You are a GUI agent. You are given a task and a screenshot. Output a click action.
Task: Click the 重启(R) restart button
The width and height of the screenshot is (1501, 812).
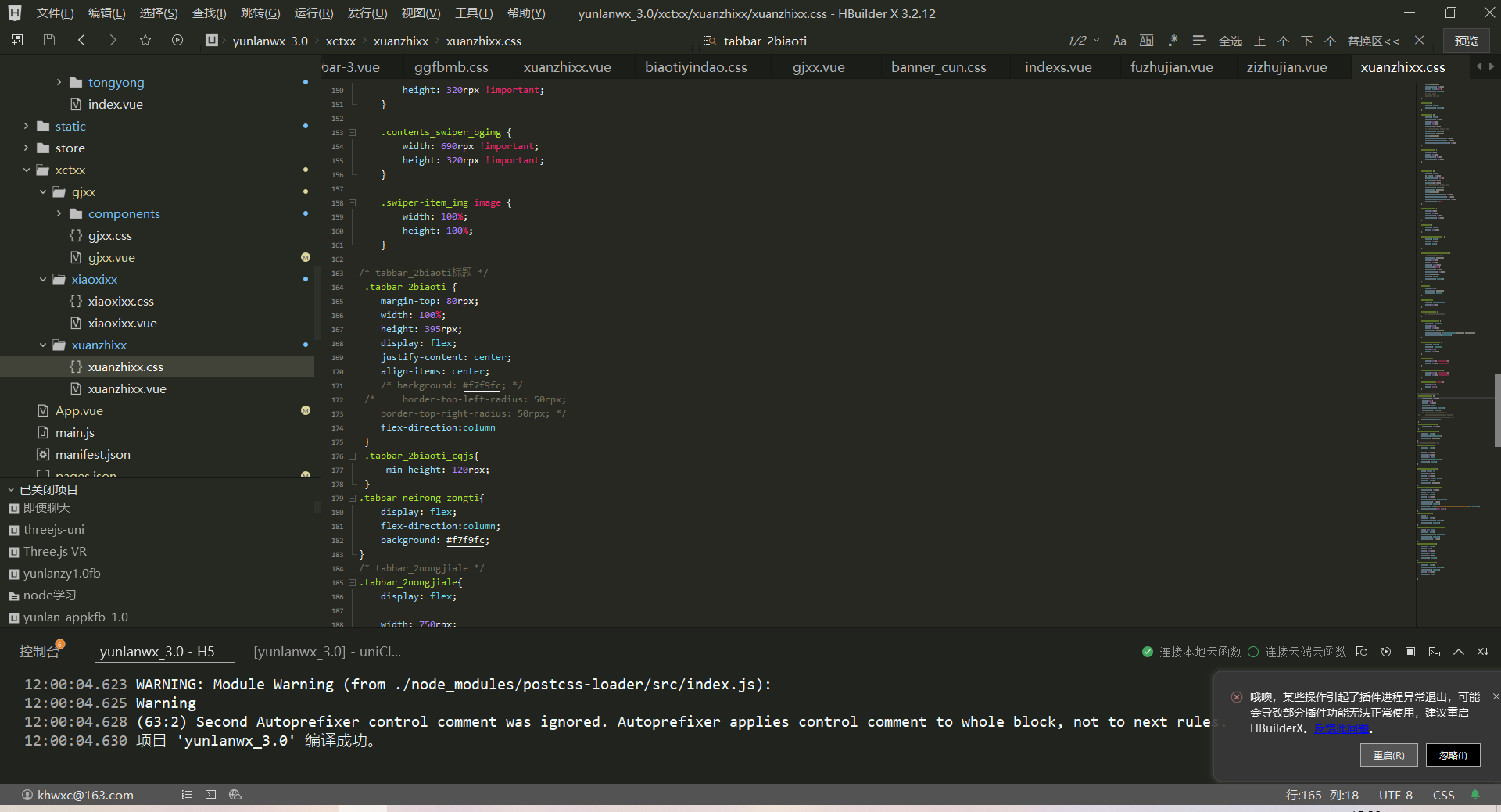1388,755
